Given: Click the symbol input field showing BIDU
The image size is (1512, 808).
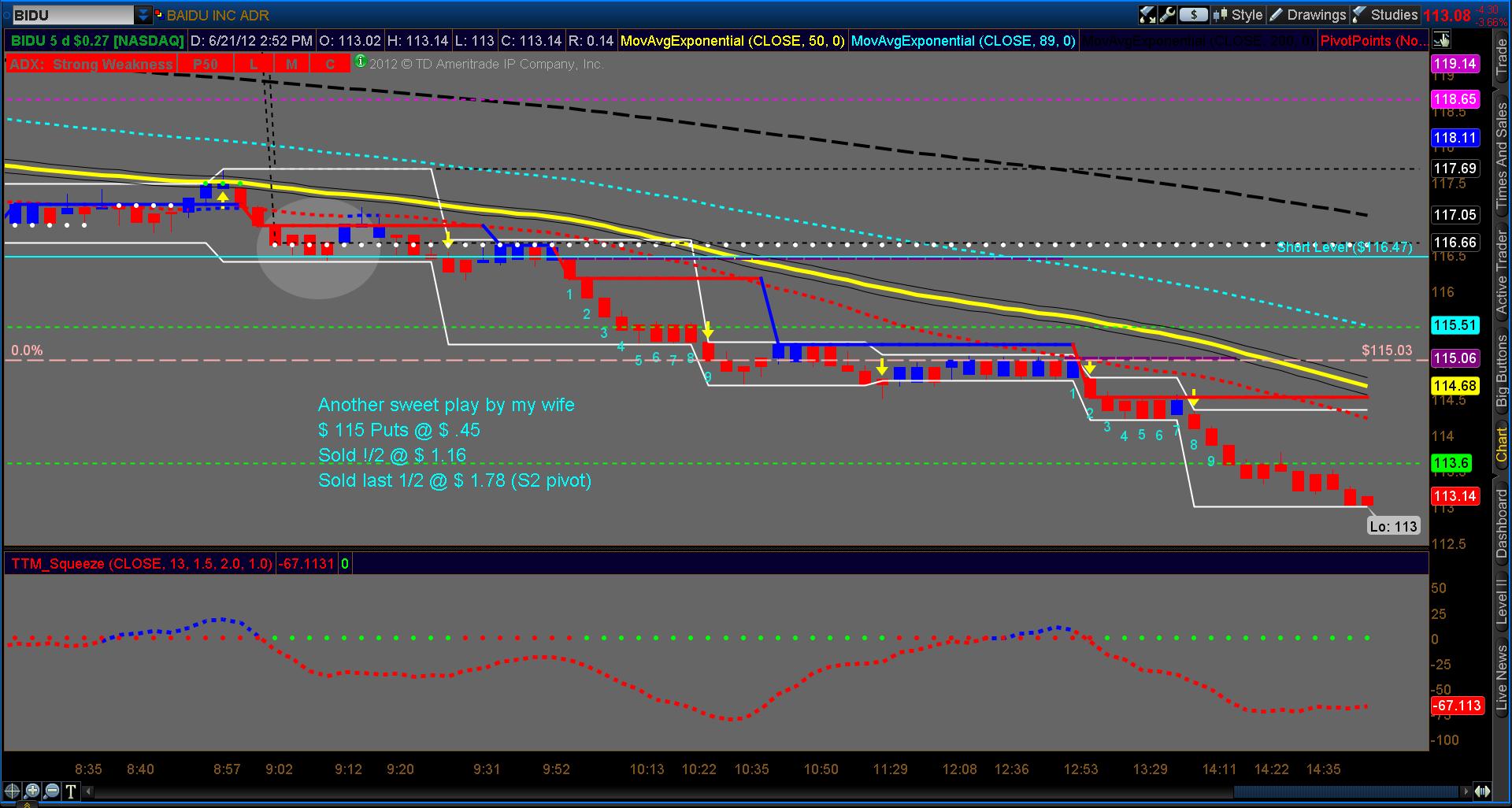Looking at the screenshot, I should (72, 15).
